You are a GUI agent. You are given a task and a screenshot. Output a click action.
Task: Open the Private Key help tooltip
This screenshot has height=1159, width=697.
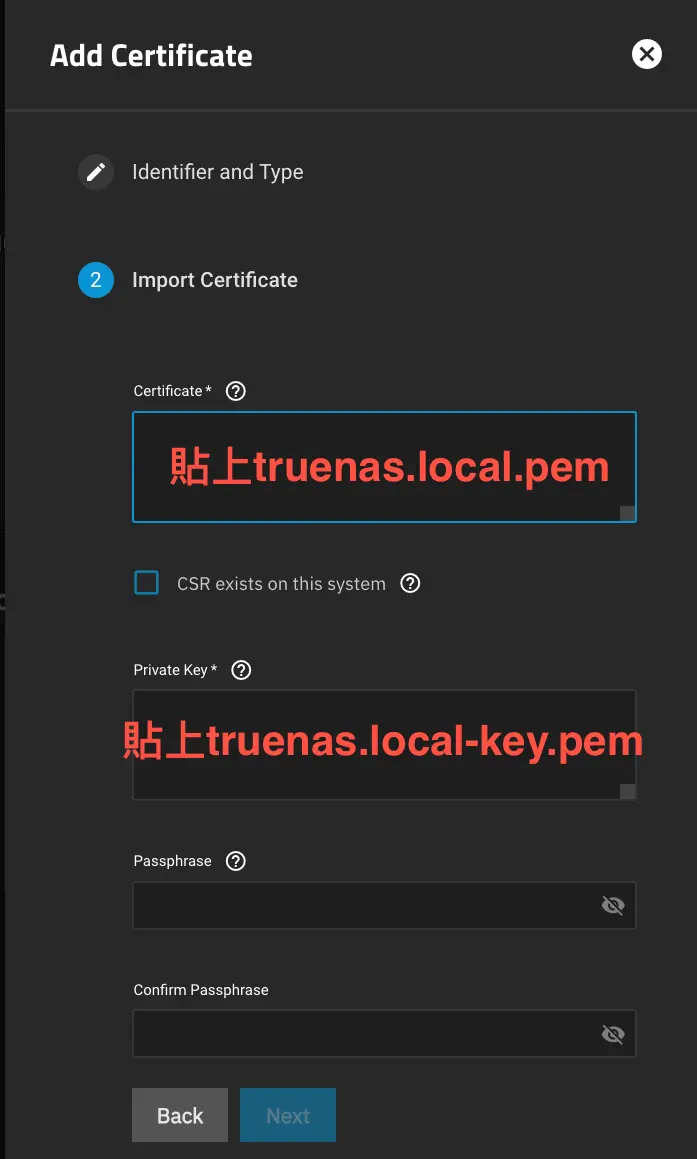240,670
